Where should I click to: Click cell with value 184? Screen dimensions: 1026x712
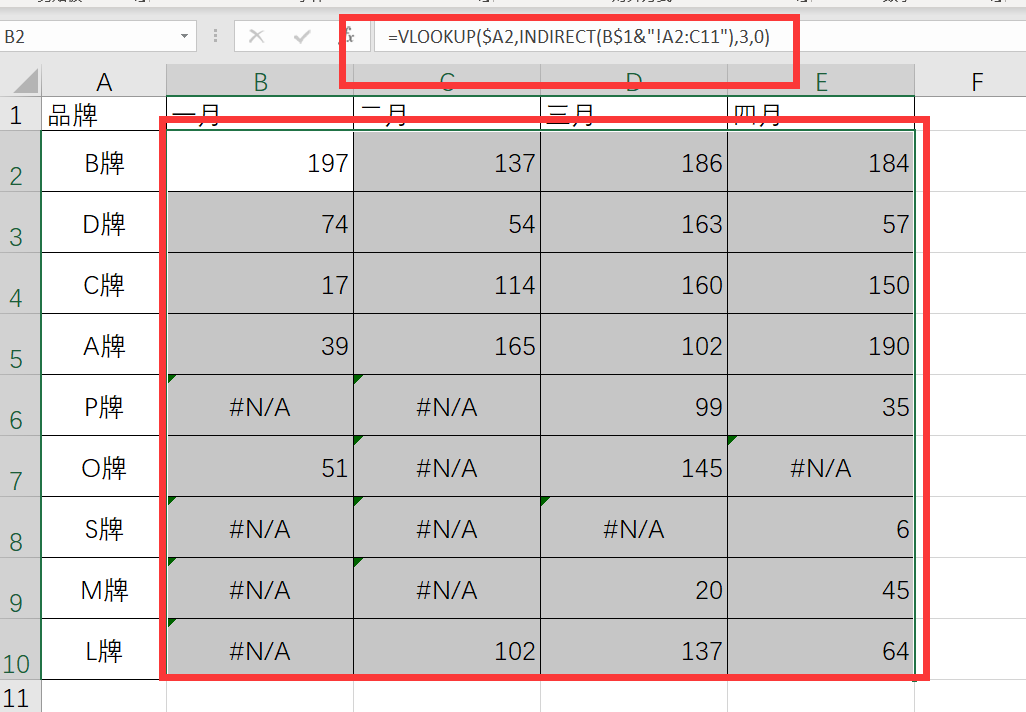point(821,162)
